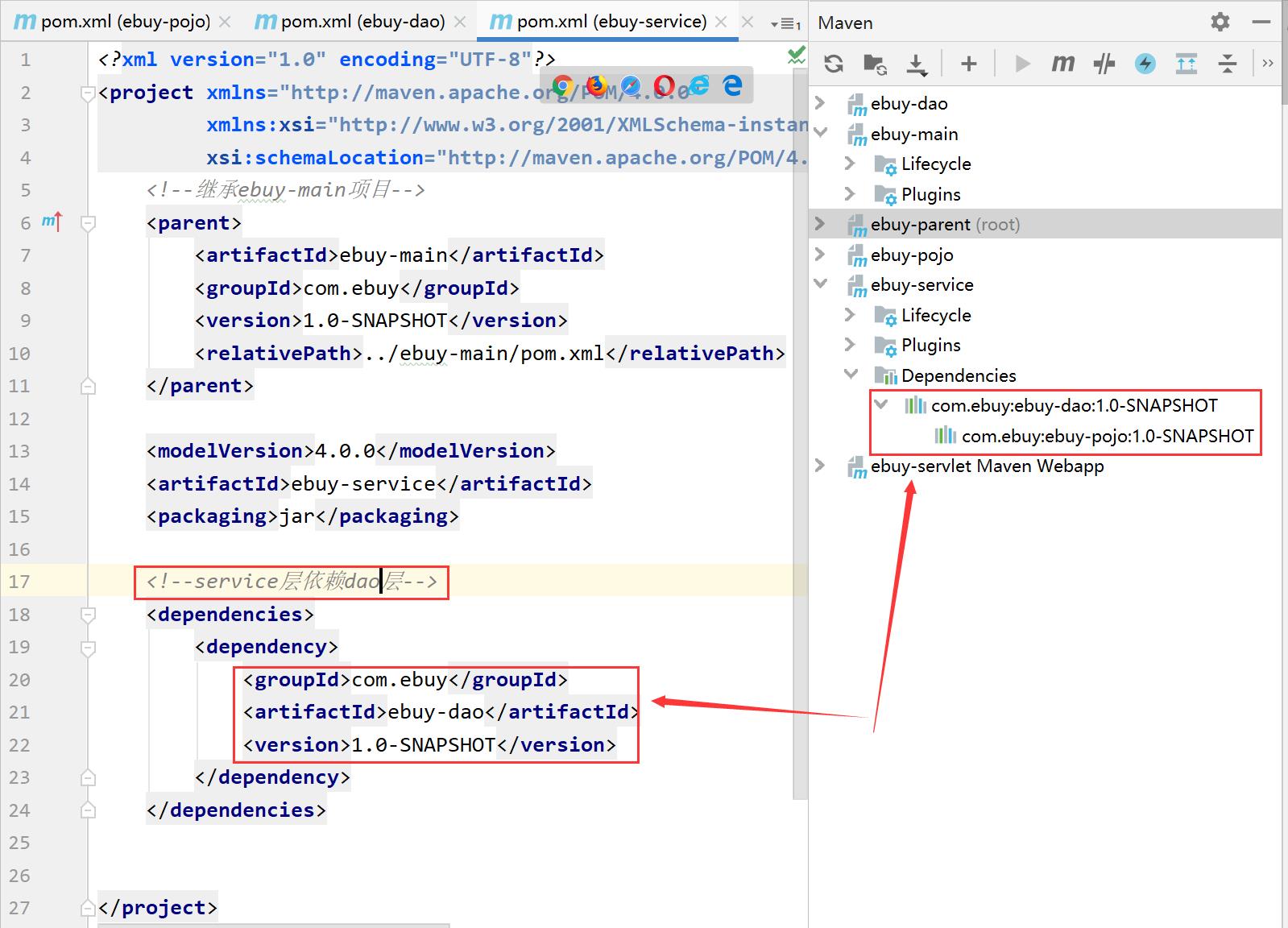This screenshot has height=928, width=1288.
Task: Collapse all Maven tree nodes
Action: (1228, 64)
